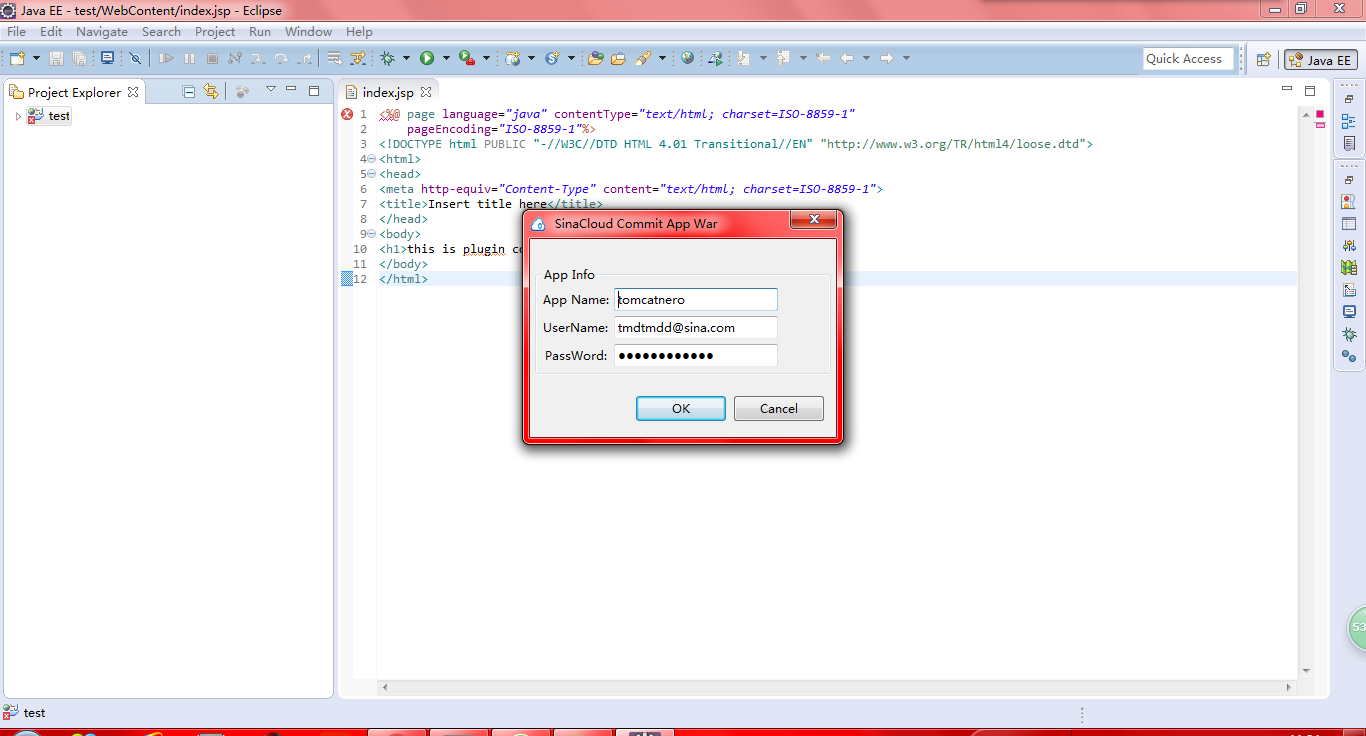Open the Next Annotation dropdown arrow
This screenshot has height=736, width=1366.
point(763,59)
